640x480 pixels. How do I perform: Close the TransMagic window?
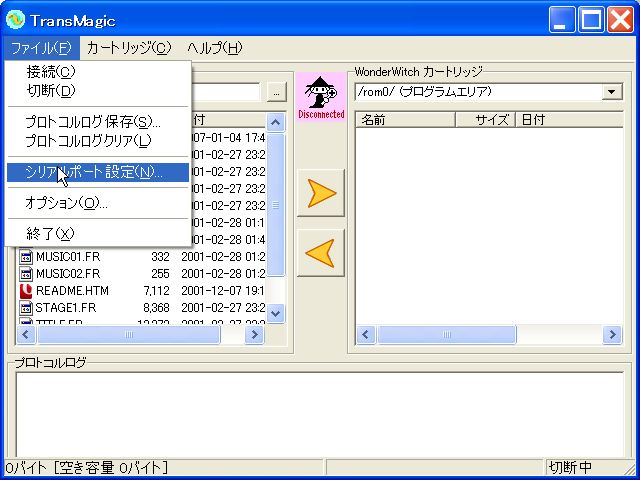pos(620,19)
